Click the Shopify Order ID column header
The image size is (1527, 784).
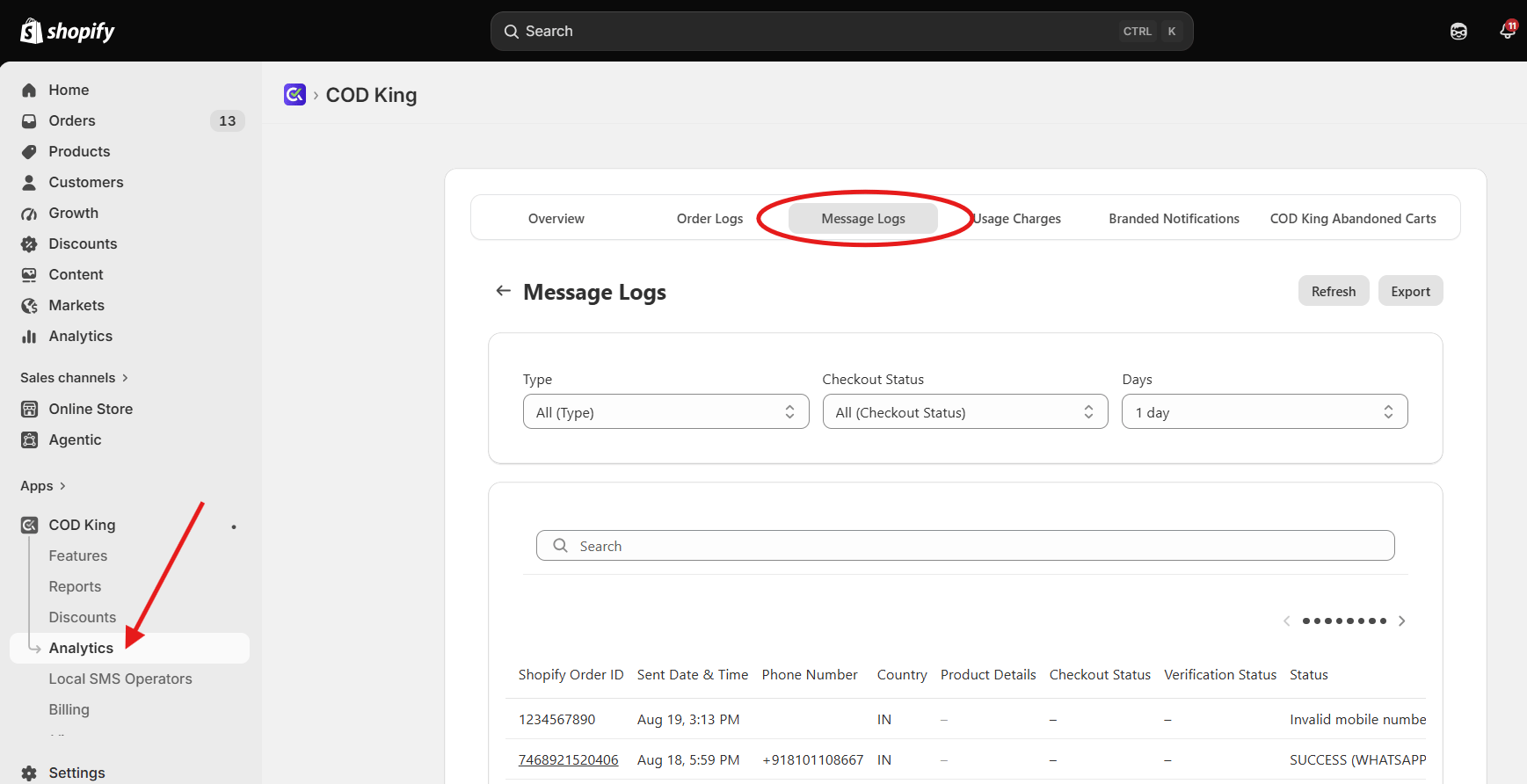coord(571,674)
